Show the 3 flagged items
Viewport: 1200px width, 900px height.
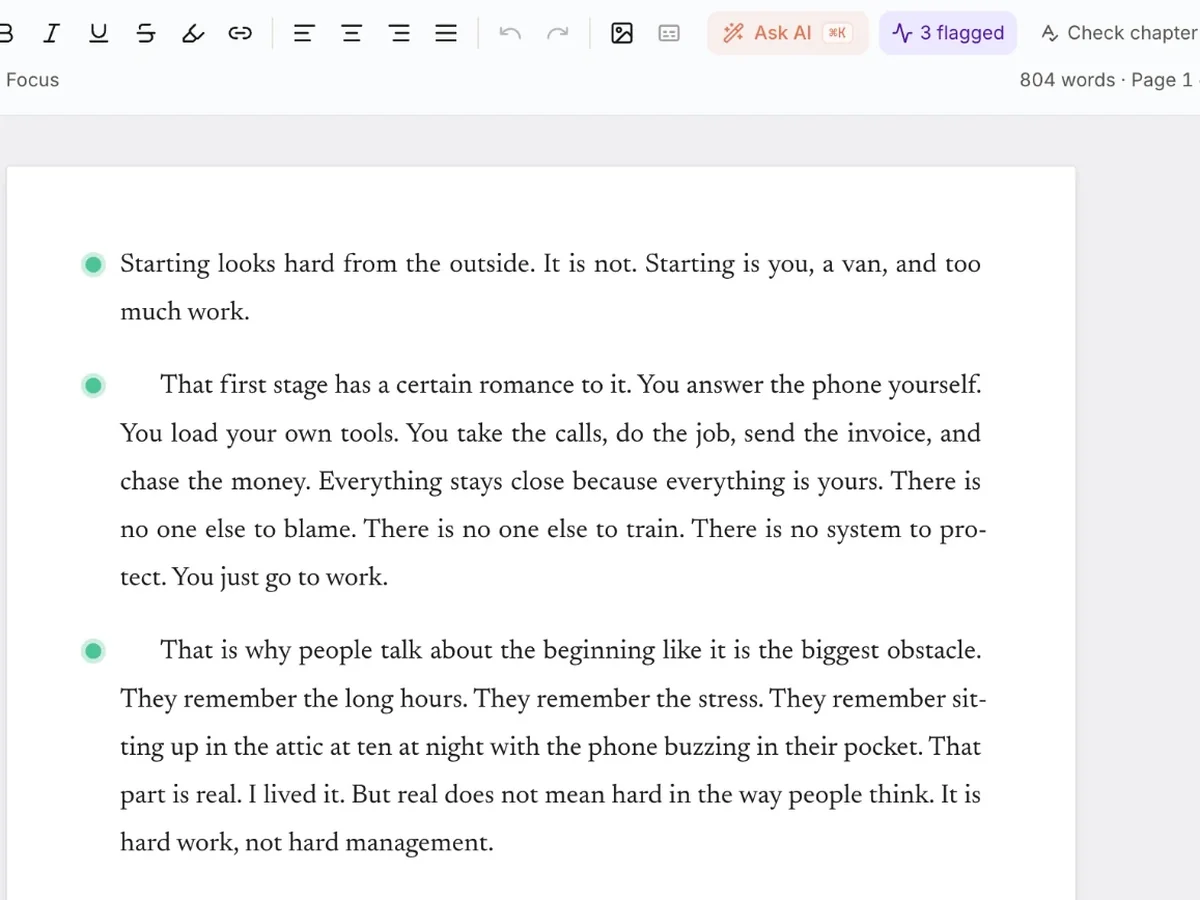[x=948, y=33]
